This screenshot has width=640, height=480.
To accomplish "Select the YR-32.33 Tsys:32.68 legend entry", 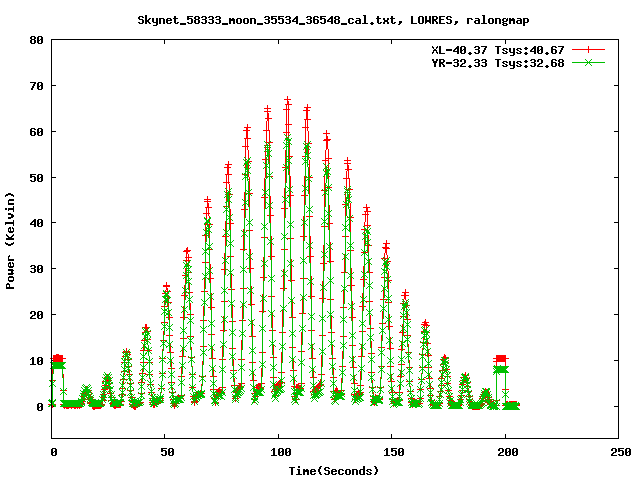I will coord(498,63).
